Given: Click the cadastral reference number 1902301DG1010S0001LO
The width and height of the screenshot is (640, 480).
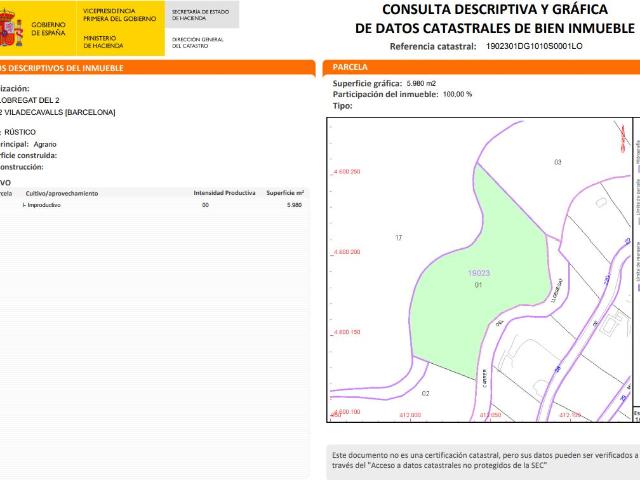Looking at the screenshot, I should tap(533, 47).
